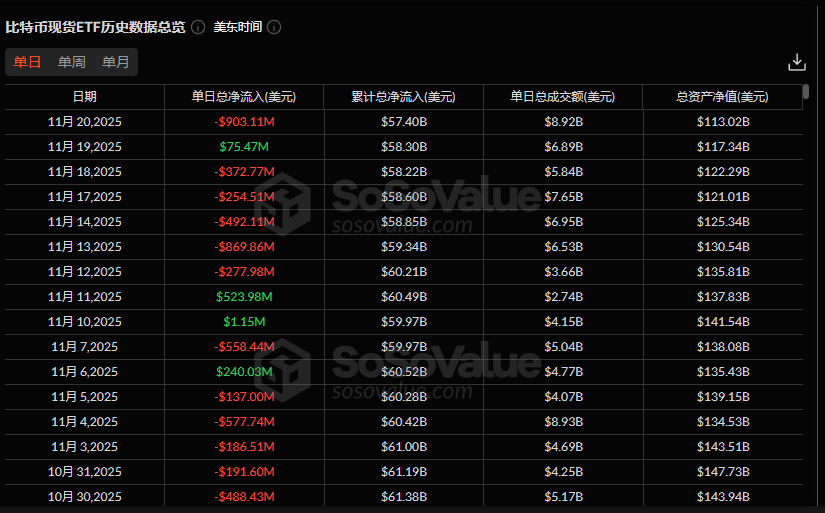
Task: Switch to the 单周 tab
Action: click(72, 62)
